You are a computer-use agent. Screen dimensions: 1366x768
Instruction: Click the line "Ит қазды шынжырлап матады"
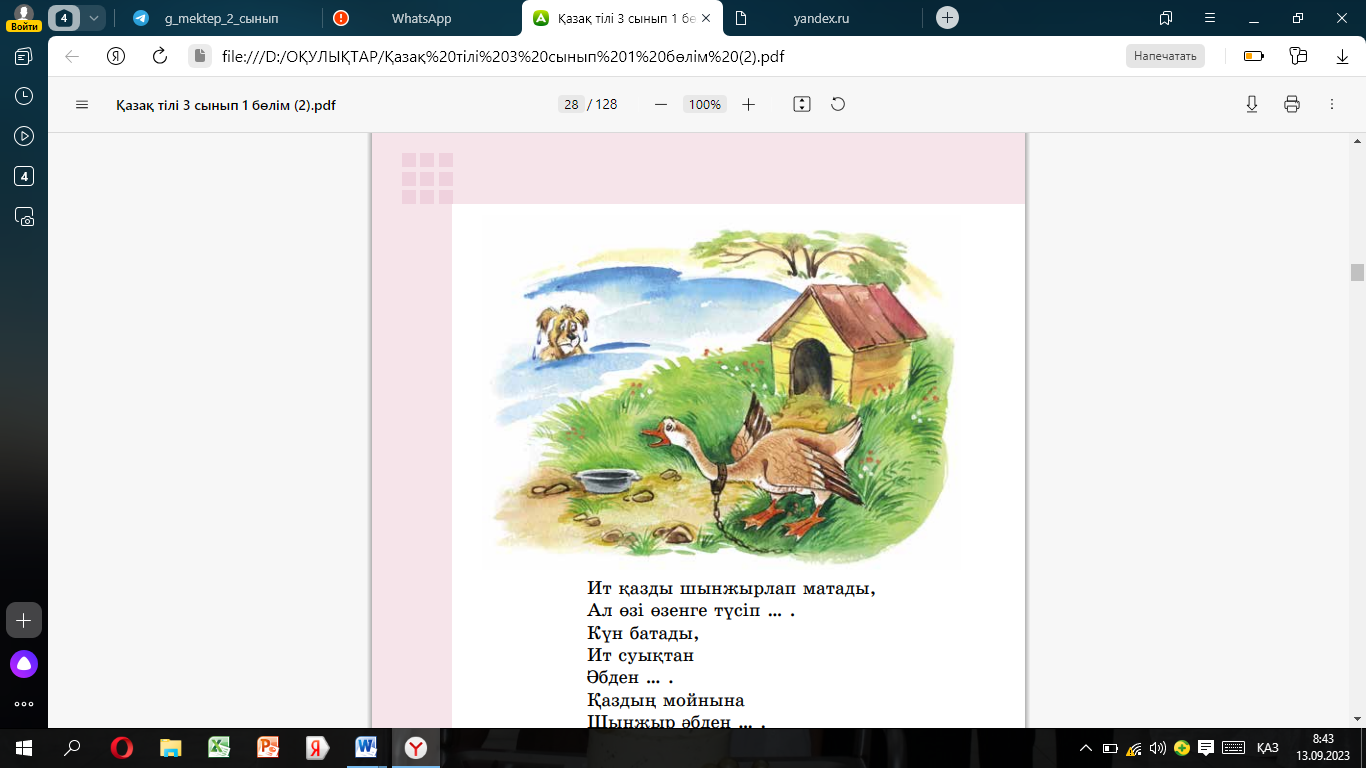click(x=731, y=588)
